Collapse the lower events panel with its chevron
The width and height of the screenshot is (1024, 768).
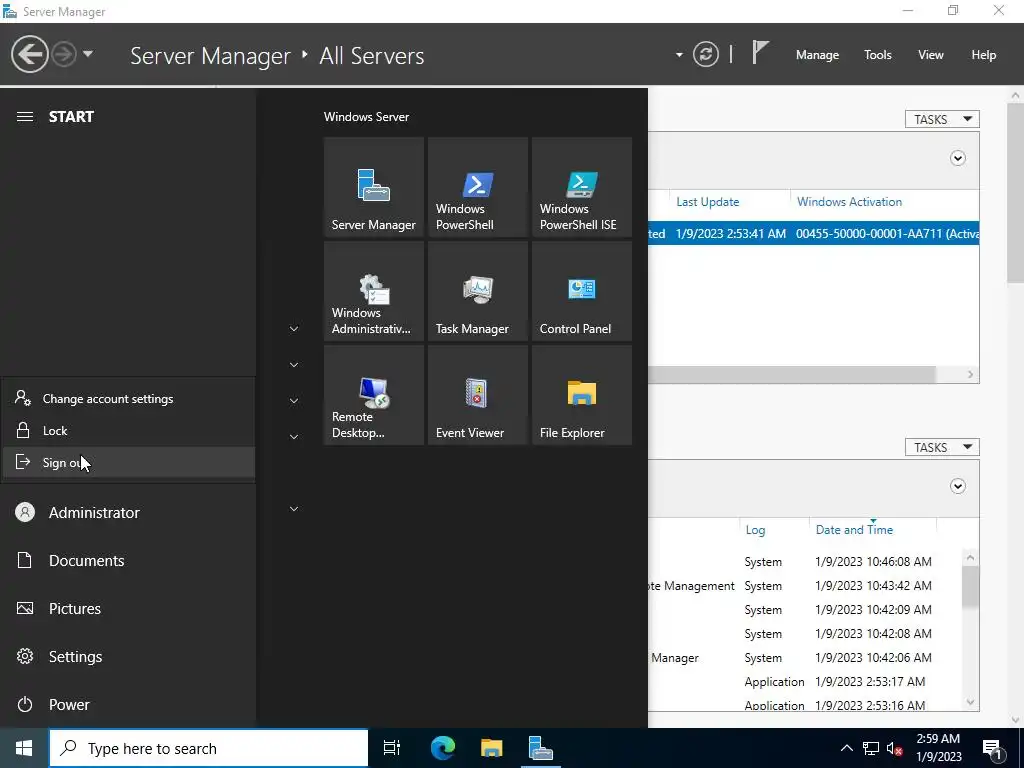pyautogui.click(x=957, y=486)
